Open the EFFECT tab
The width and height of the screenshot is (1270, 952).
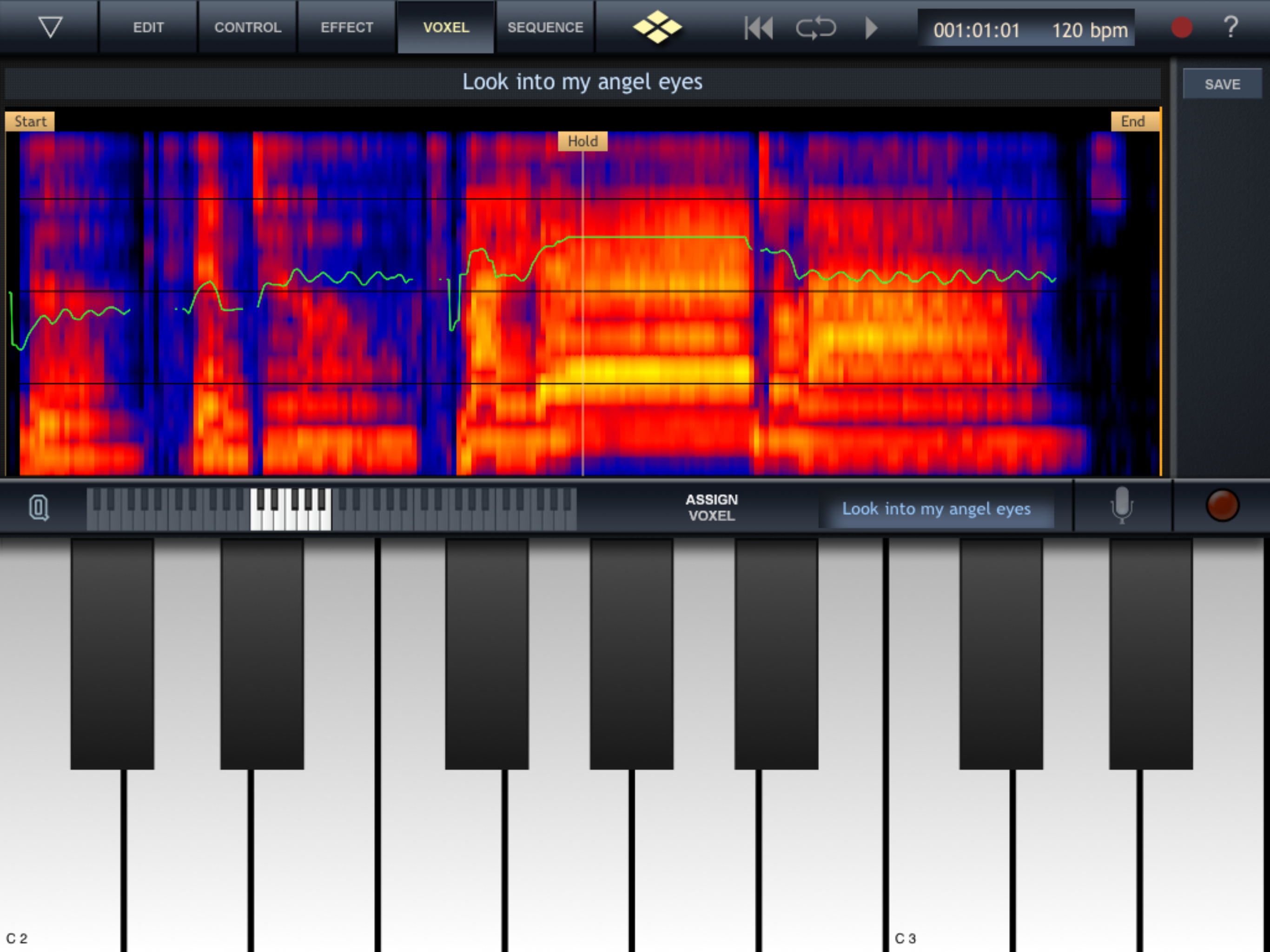pos(346,27)
